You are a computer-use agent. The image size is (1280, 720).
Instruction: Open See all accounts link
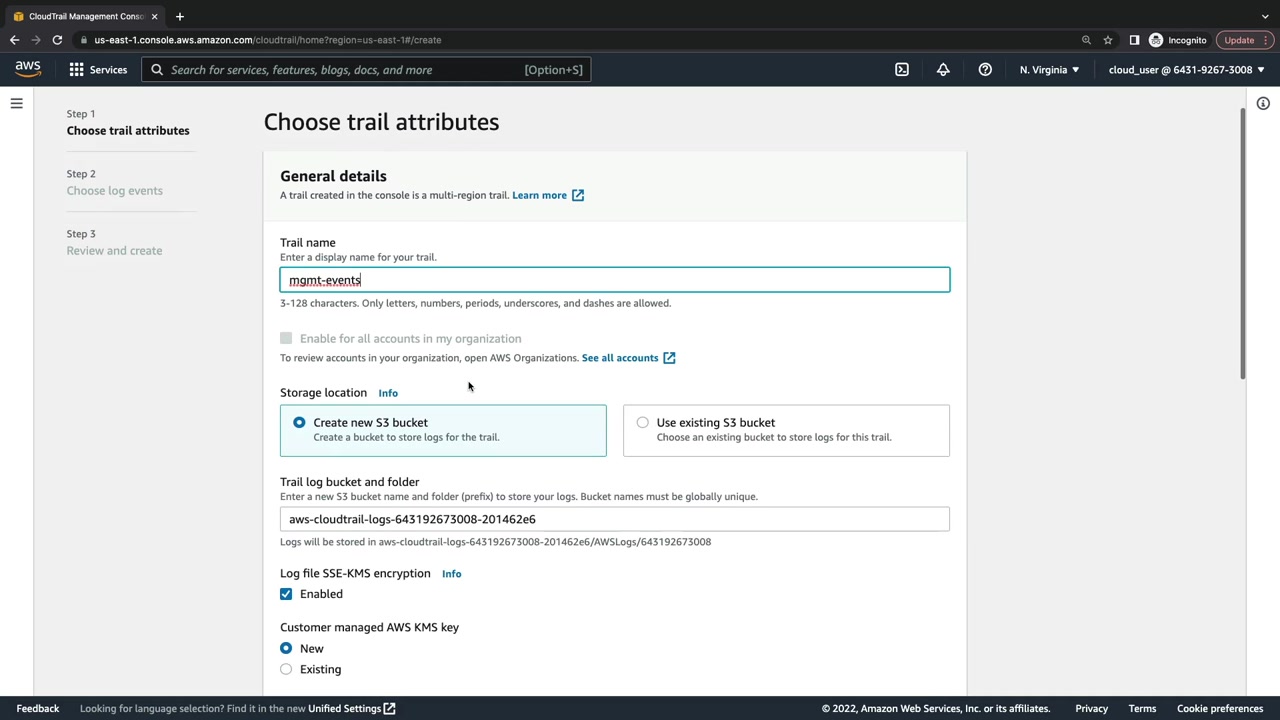pos(620,358)
